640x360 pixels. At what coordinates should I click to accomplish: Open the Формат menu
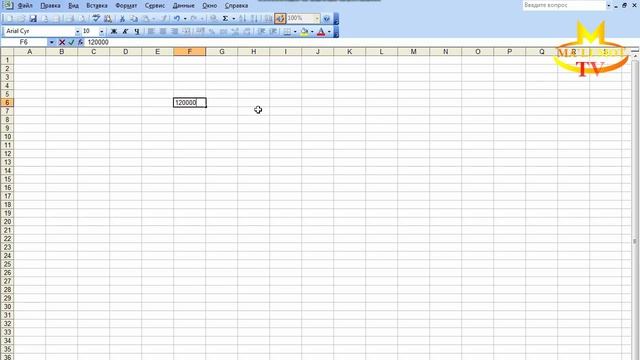(126, 6)
